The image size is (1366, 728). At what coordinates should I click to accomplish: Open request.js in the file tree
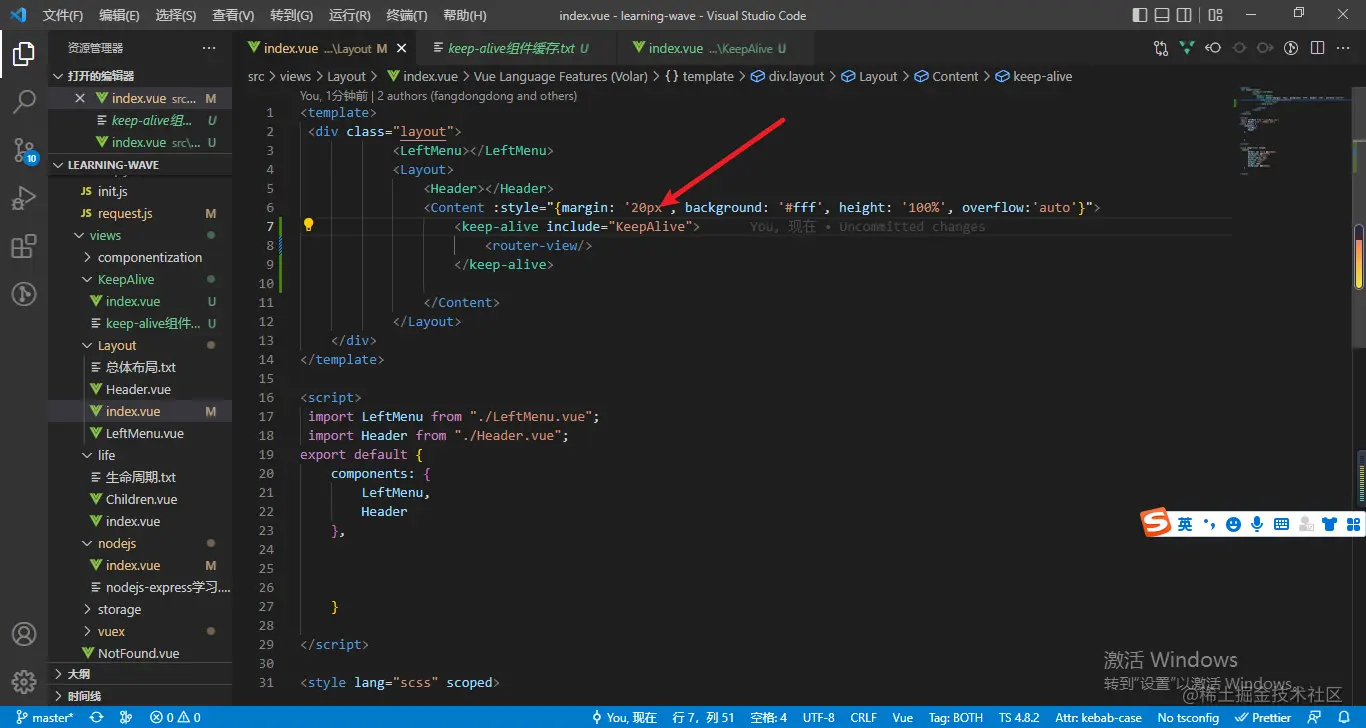coord(125,213)
